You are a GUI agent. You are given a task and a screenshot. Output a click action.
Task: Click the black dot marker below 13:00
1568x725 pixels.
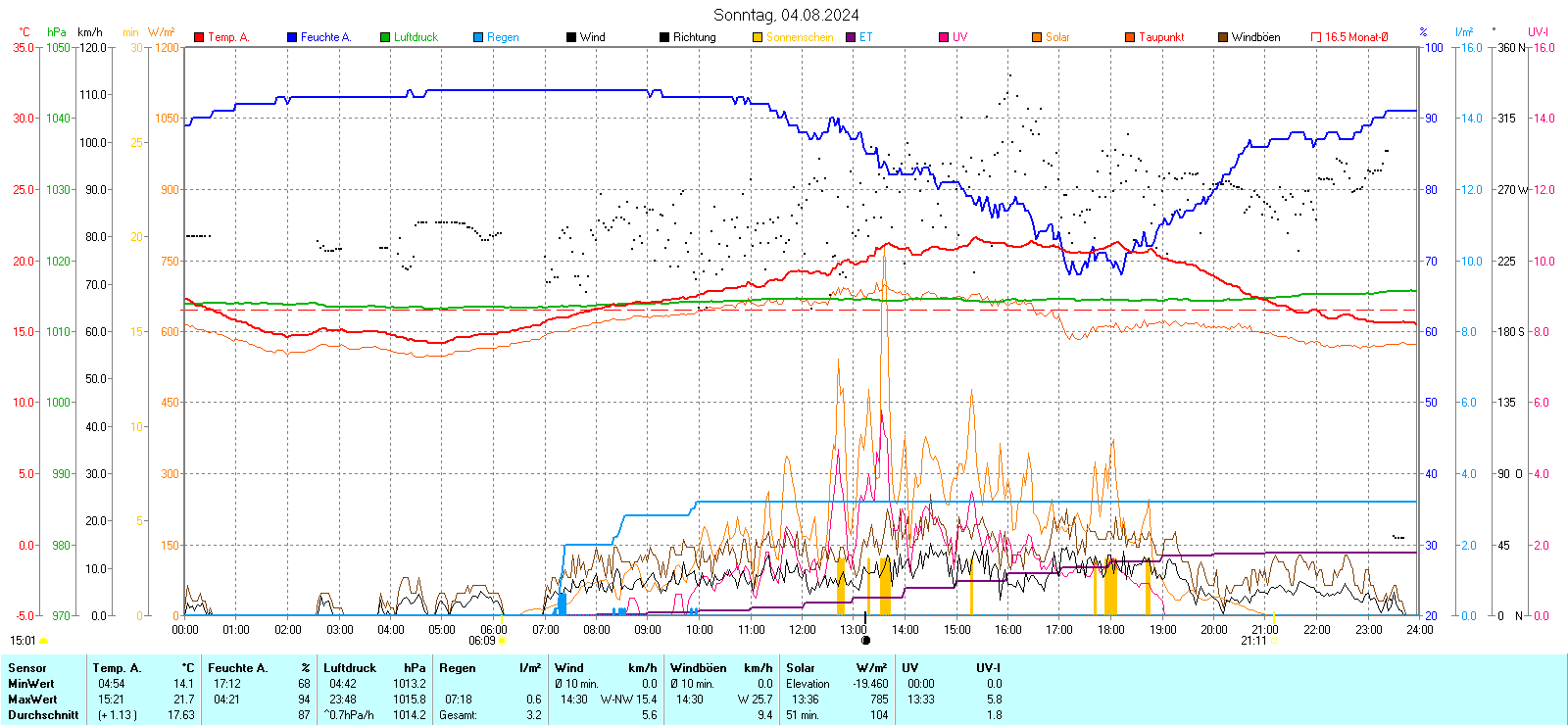point(865,641)
